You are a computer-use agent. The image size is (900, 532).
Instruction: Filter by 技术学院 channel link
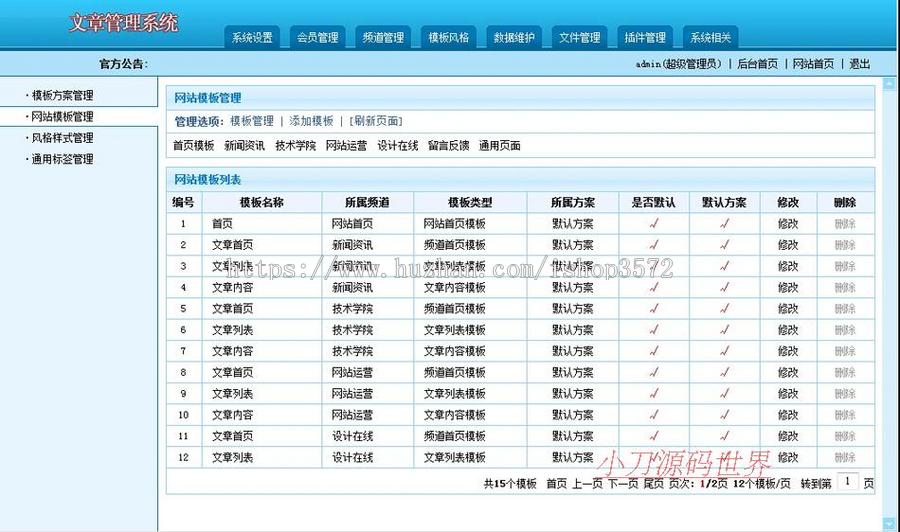[296, 146]
